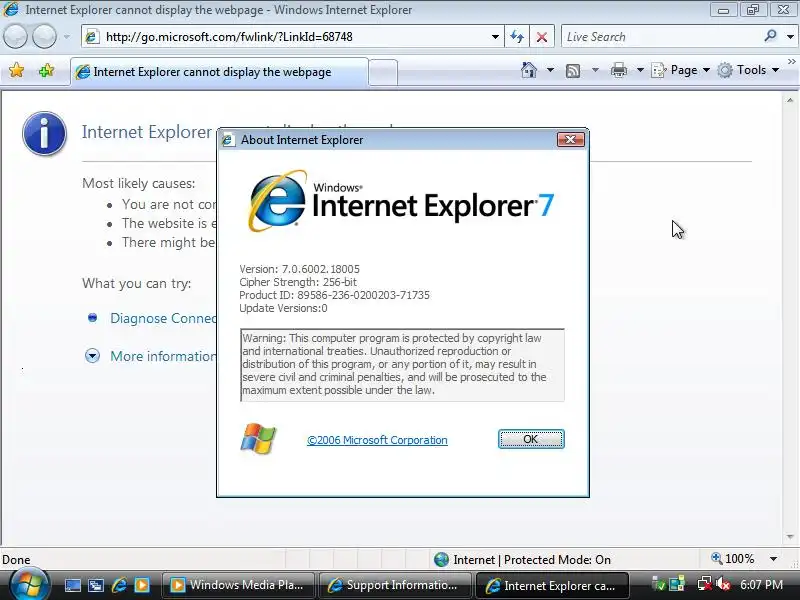Click the network disconnected tray icon

pyautogui.click(x=705, y=584)
